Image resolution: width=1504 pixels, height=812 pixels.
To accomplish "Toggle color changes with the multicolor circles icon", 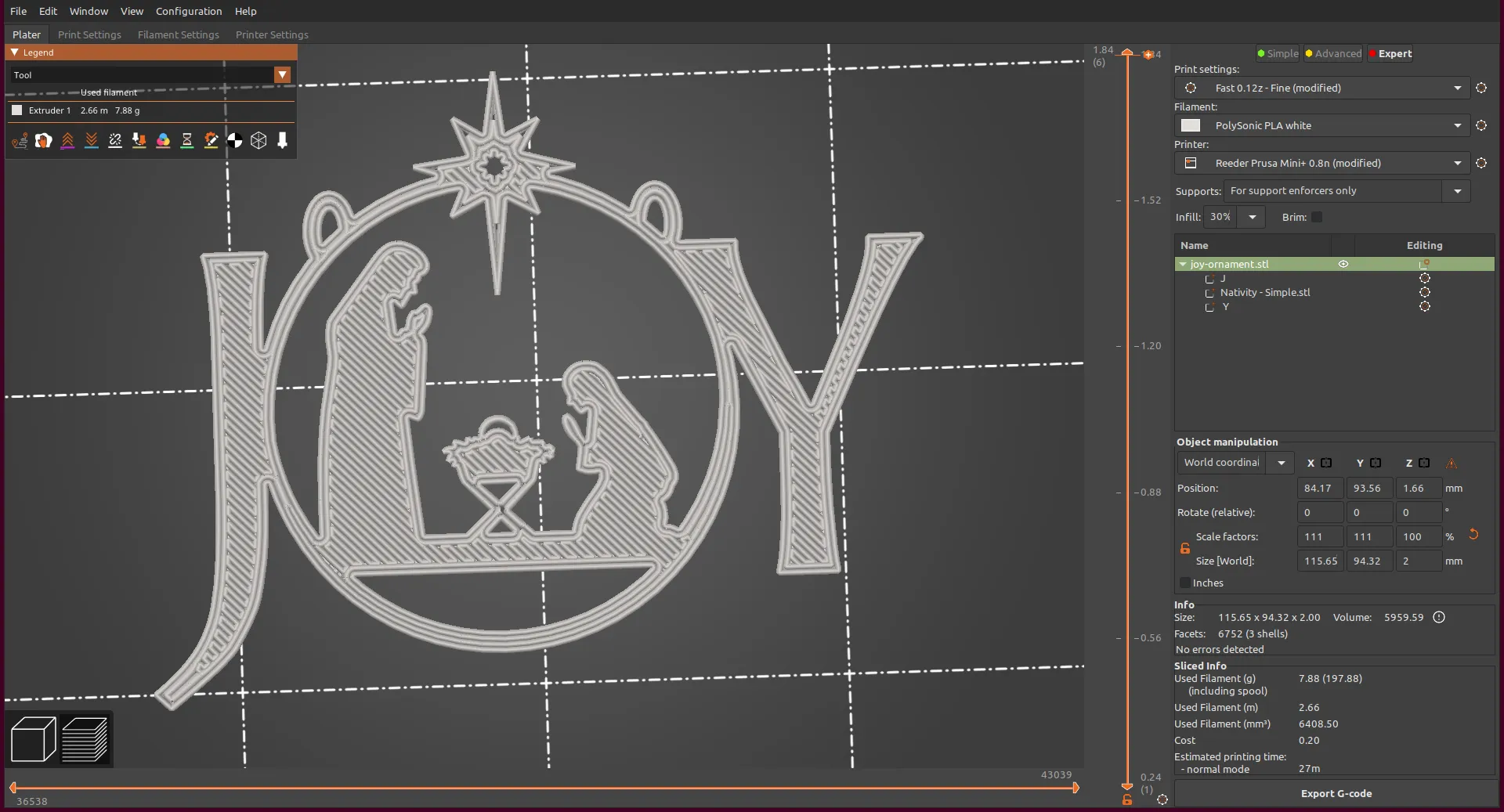I will (x=163, y=141).
